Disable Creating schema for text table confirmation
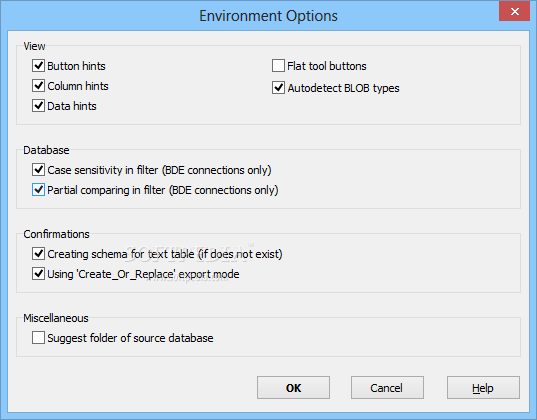 pos(38,254)
